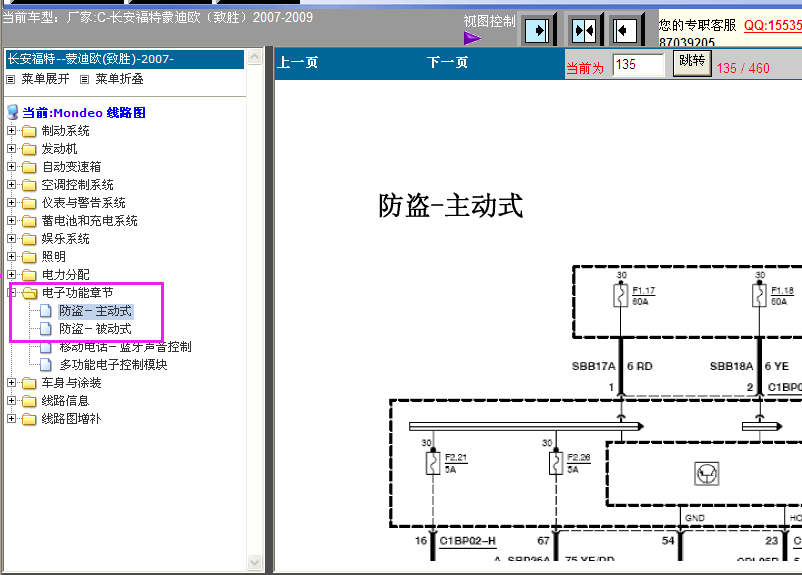Screen dimensions: 802x575
Task: Click the folder icon for 空调控制系统
Action: click(29, 185)
